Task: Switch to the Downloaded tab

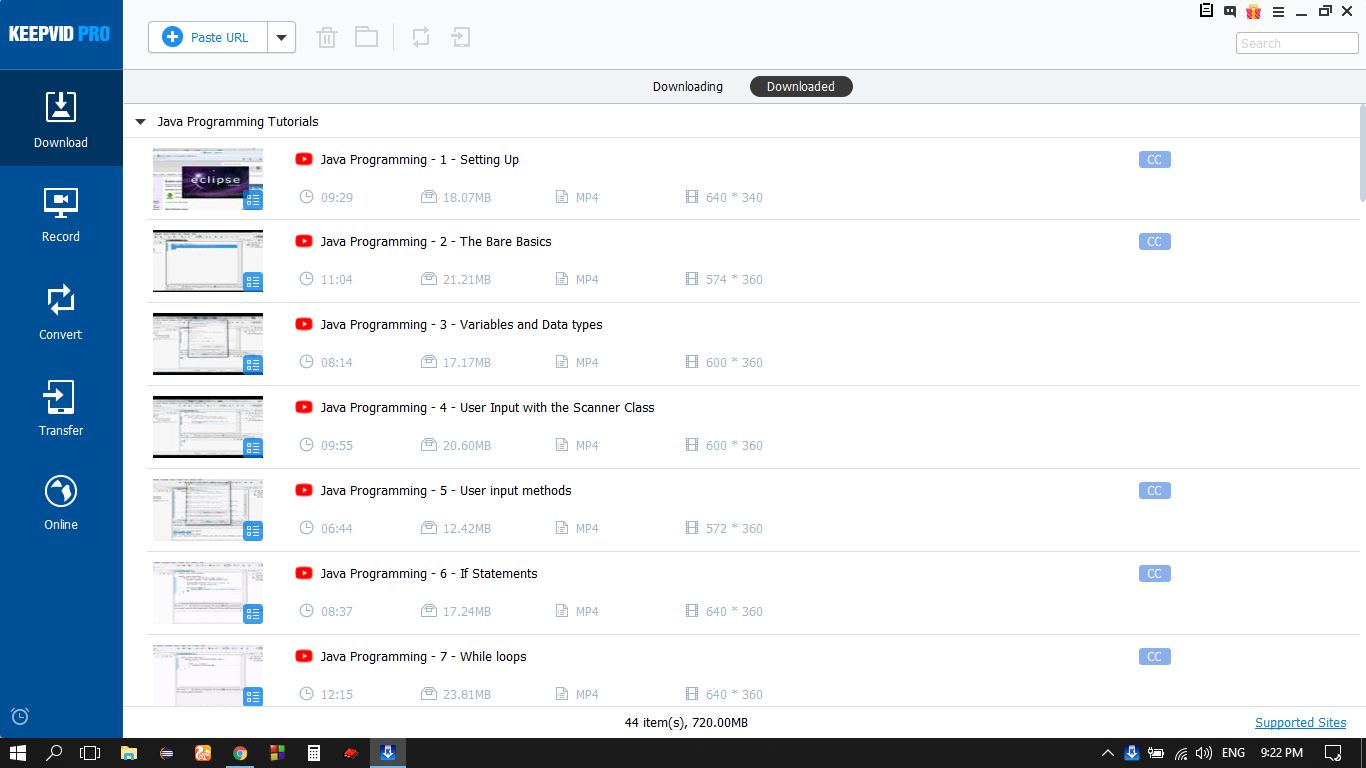Action: pyautogui.click(x=801, y=87)
